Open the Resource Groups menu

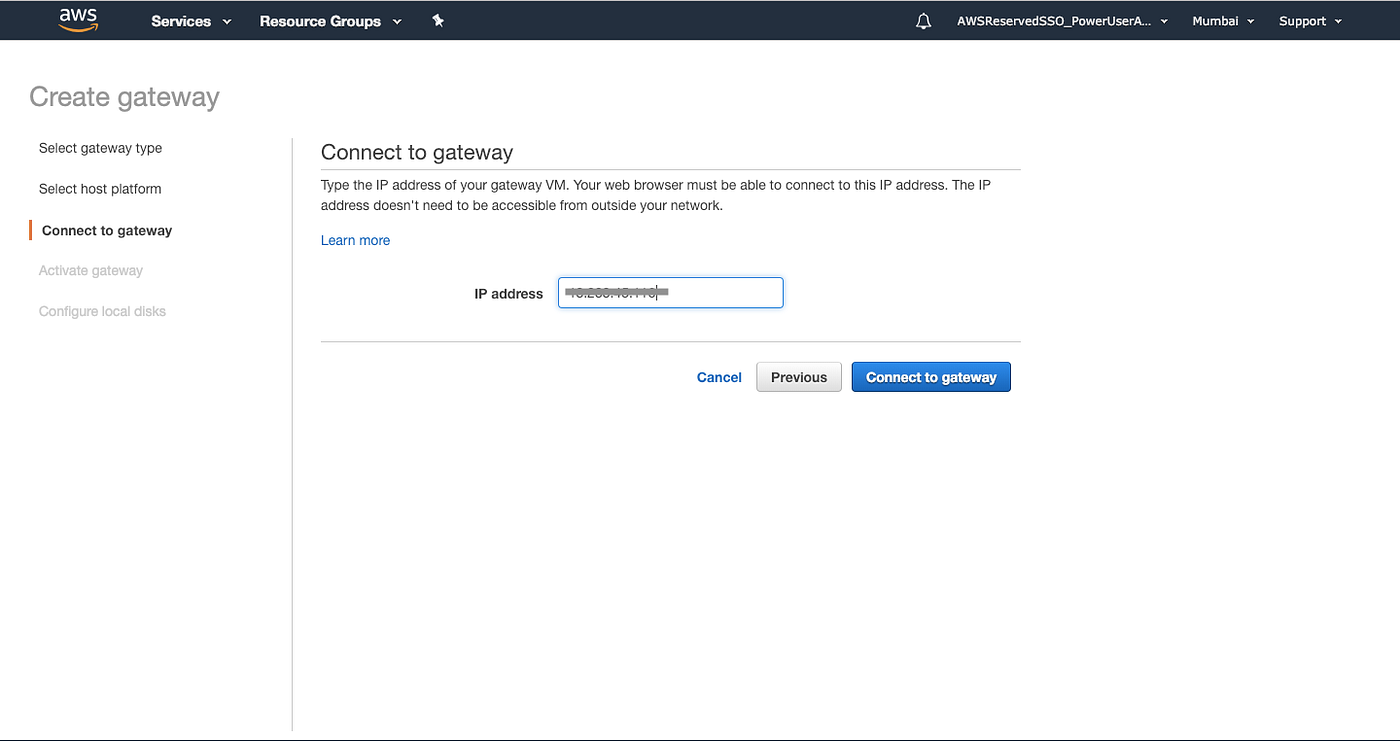tap(320, 20)
